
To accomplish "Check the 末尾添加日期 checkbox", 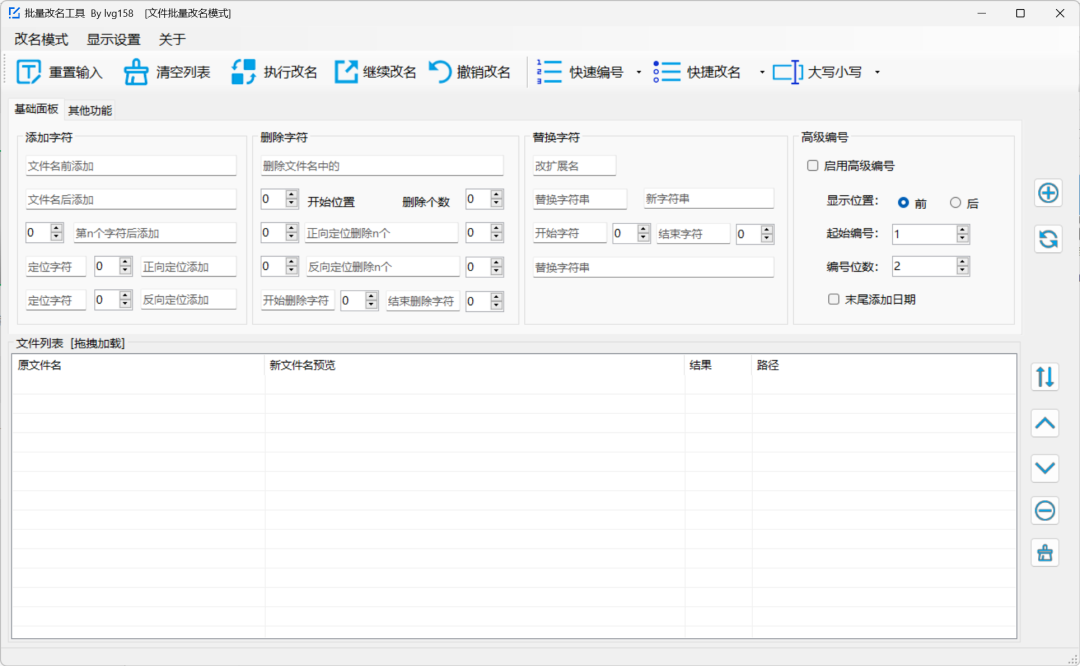I will 834,299.
